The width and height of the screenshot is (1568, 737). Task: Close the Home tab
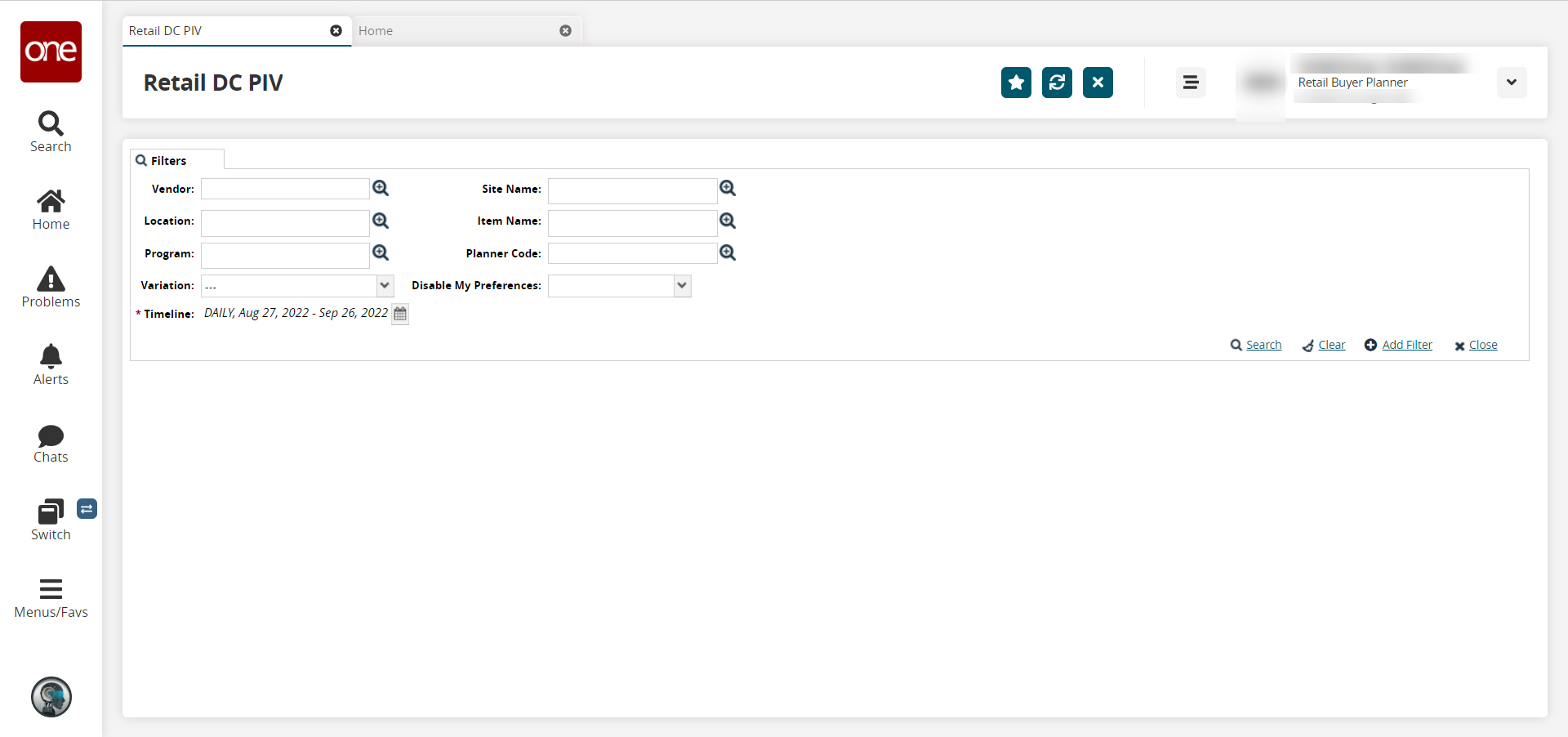point(565,31)
